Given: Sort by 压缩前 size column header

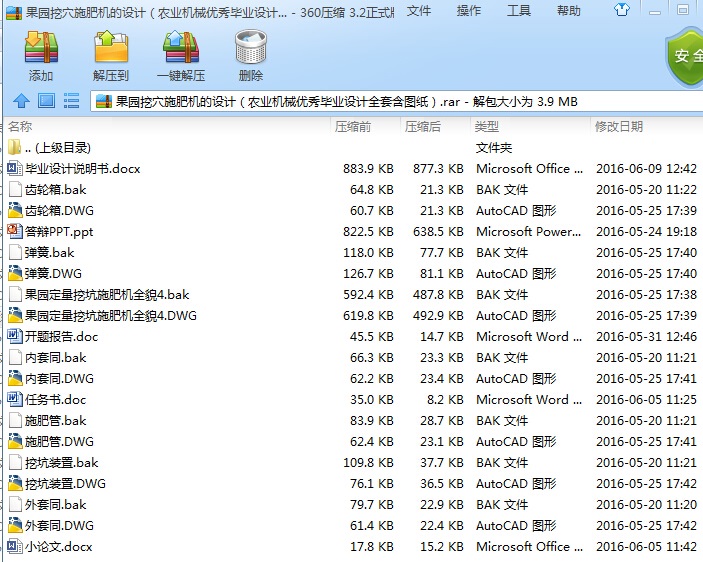Looking at the screenshot, I should [x=353, y=127].
